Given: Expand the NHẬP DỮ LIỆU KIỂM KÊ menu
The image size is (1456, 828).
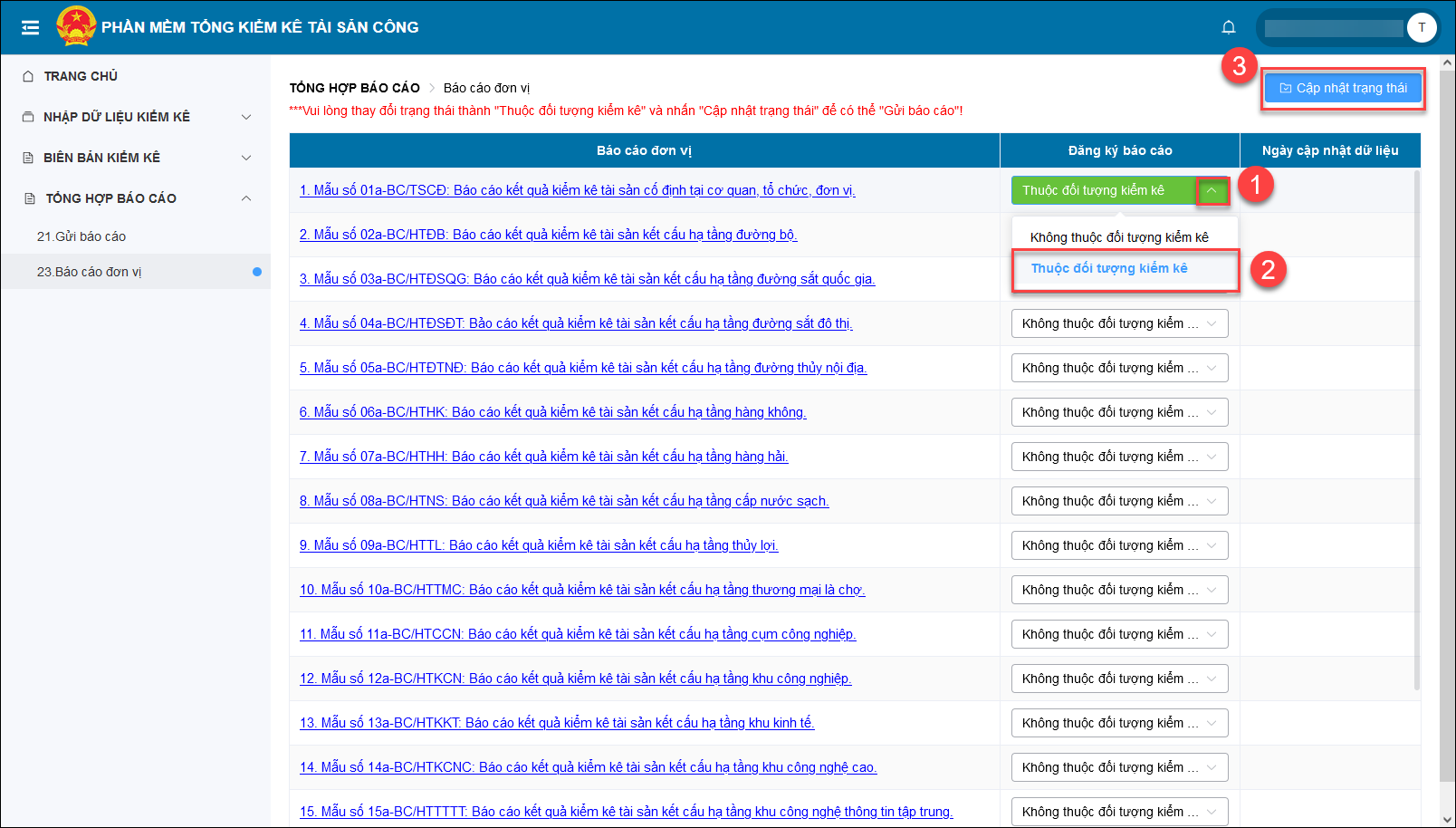Looking at the screenshot, I should [136, 117].
